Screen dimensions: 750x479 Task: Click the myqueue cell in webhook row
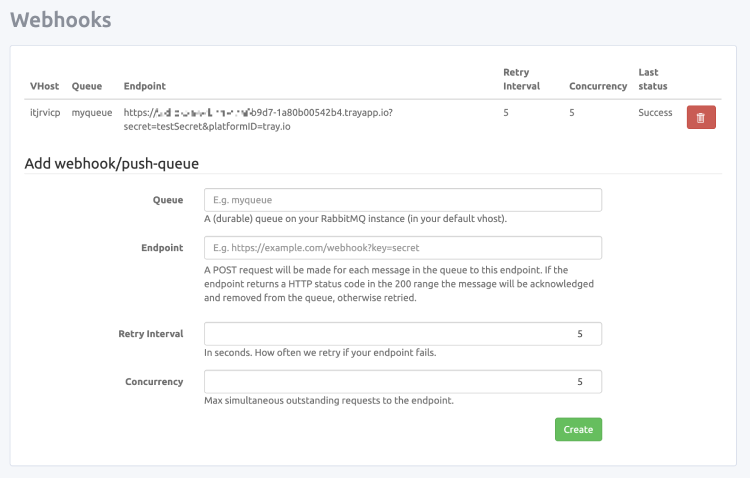pyautogui.click(x=92, y=113)
